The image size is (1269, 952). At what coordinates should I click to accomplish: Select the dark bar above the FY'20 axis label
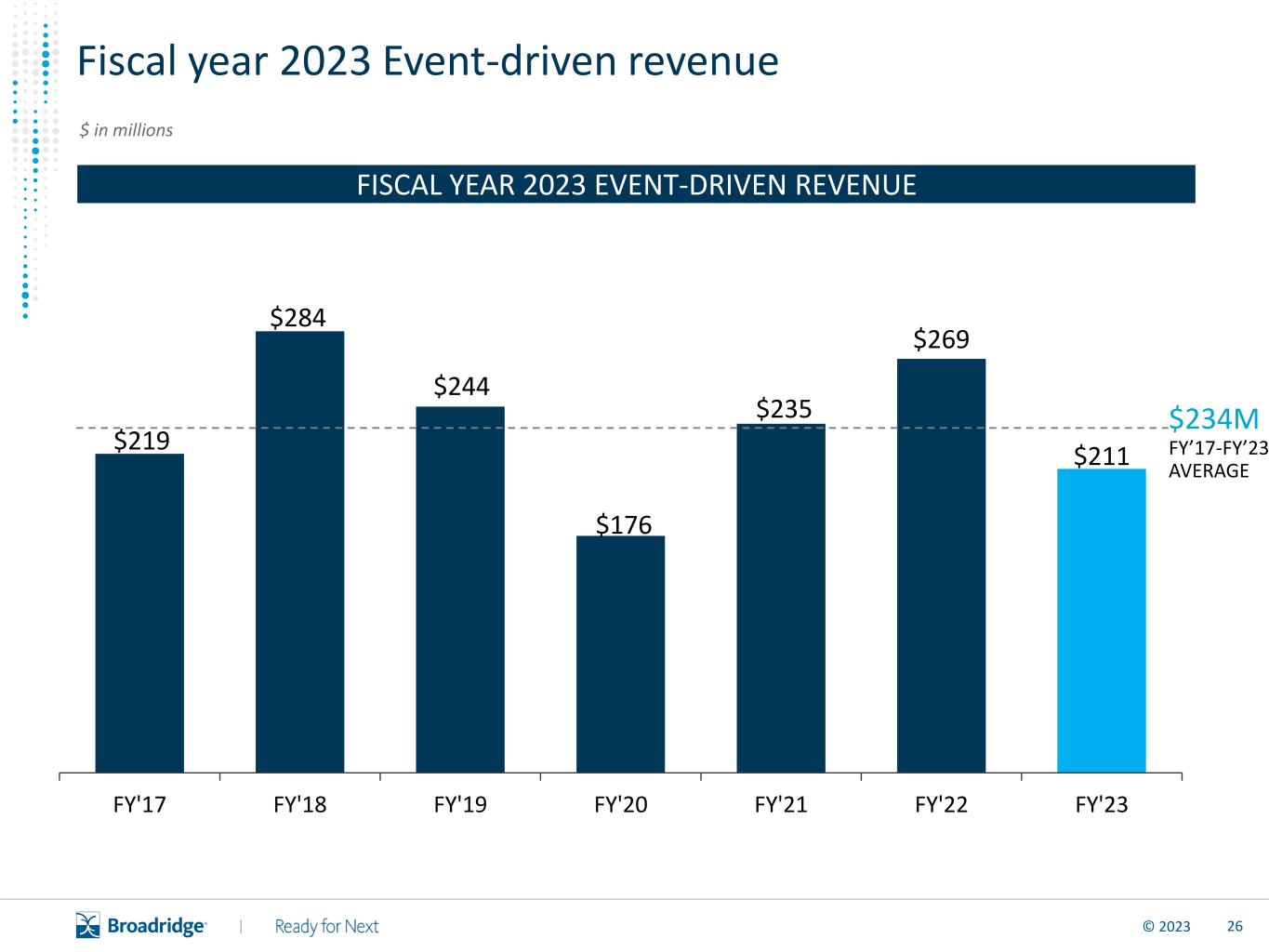pyautogui.click(x=620, y=654)
